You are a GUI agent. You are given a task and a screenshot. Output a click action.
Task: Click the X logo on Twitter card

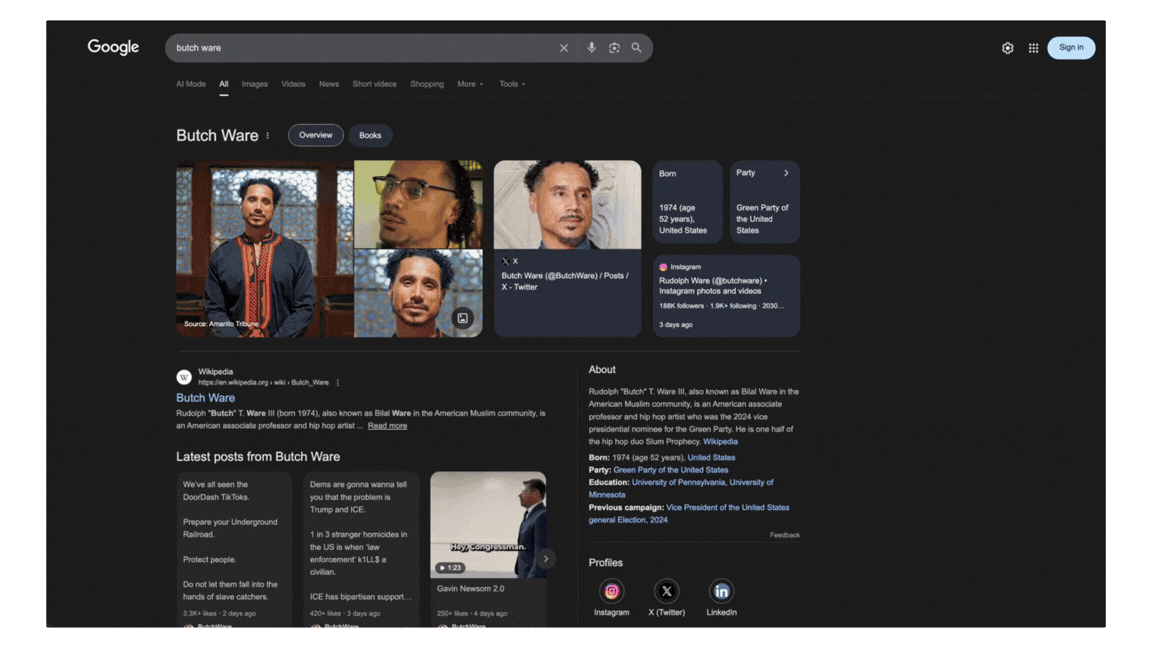pos(505,261)
